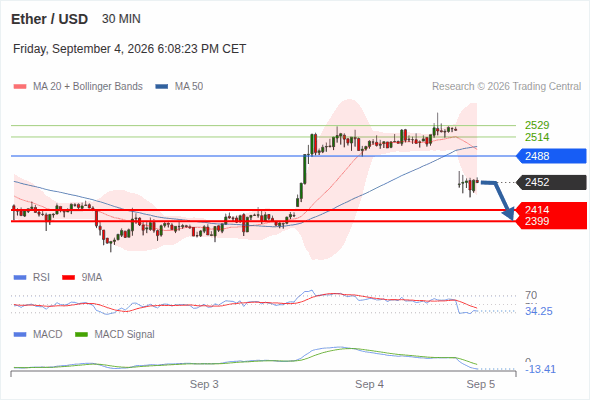Click the RSI value 34.25 readout
The width and height of the screenshot is (590, 400).
click(x=538, y=311)
